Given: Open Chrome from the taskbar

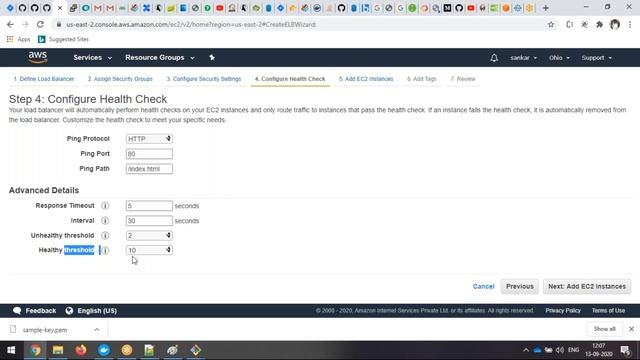Looking at the screenshot, I should click(35, 350).
